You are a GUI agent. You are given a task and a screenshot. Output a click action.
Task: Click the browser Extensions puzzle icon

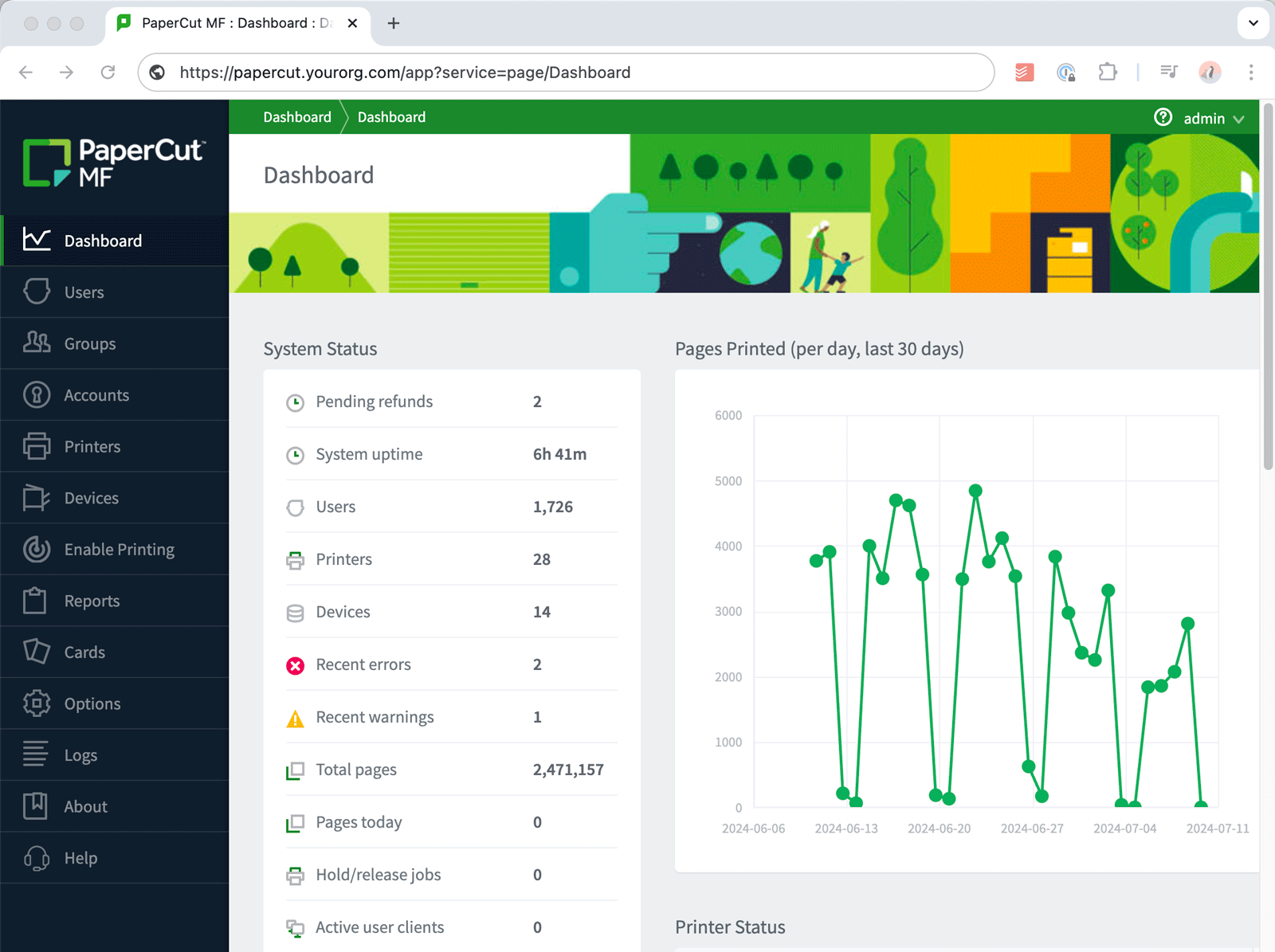click(1108, 72)
